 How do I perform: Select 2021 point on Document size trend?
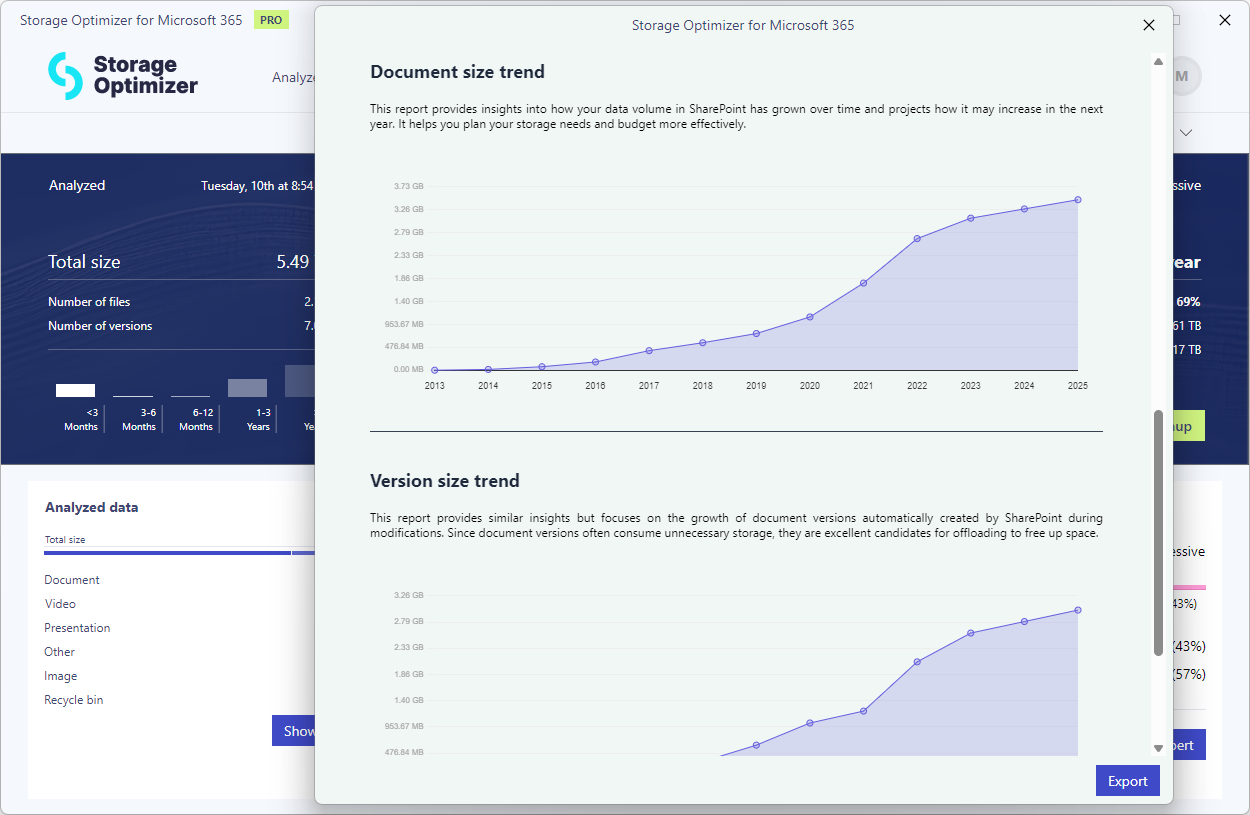point(863,283)
